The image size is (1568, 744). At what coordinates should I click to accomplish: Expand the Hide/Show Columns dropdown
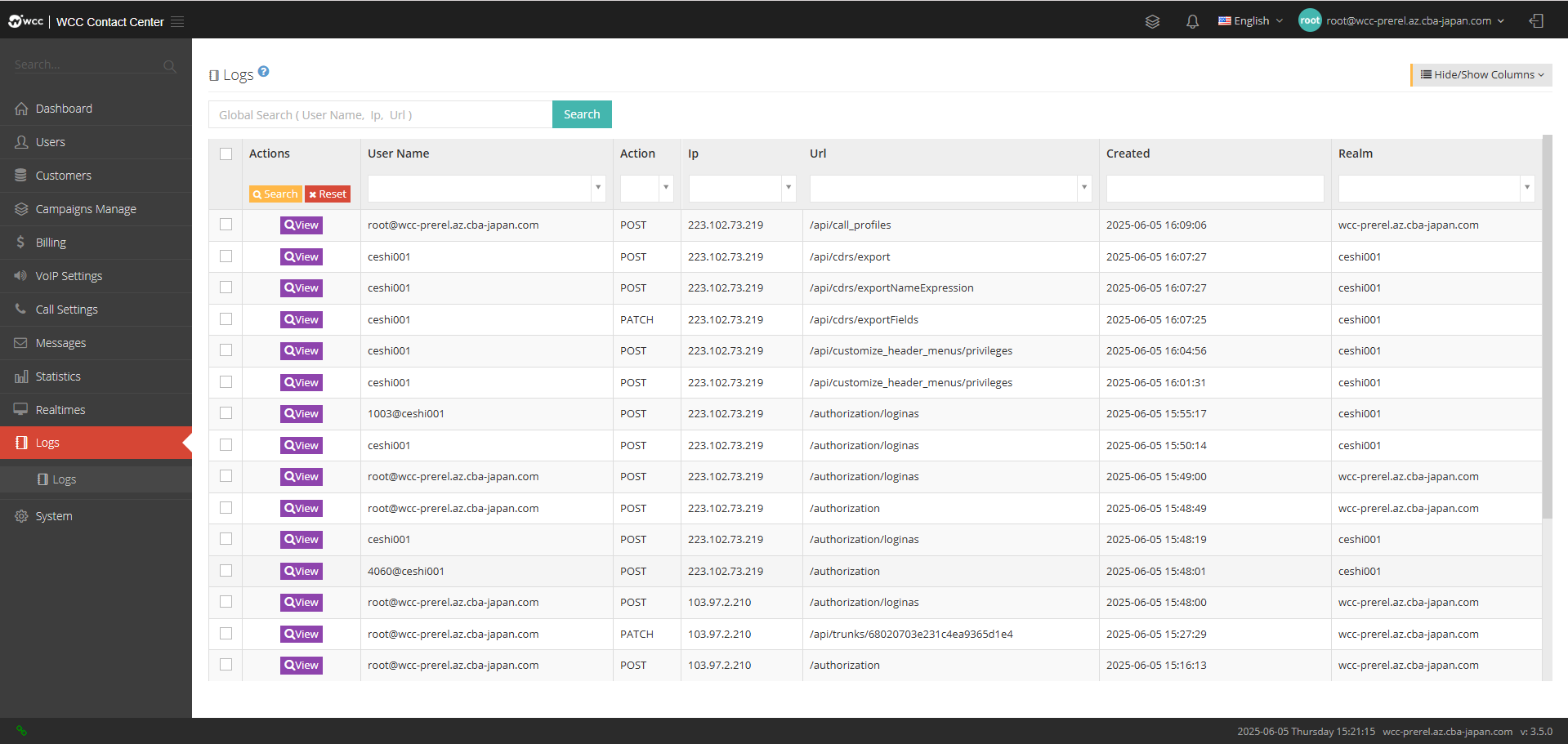click(x=1481, y=74)
